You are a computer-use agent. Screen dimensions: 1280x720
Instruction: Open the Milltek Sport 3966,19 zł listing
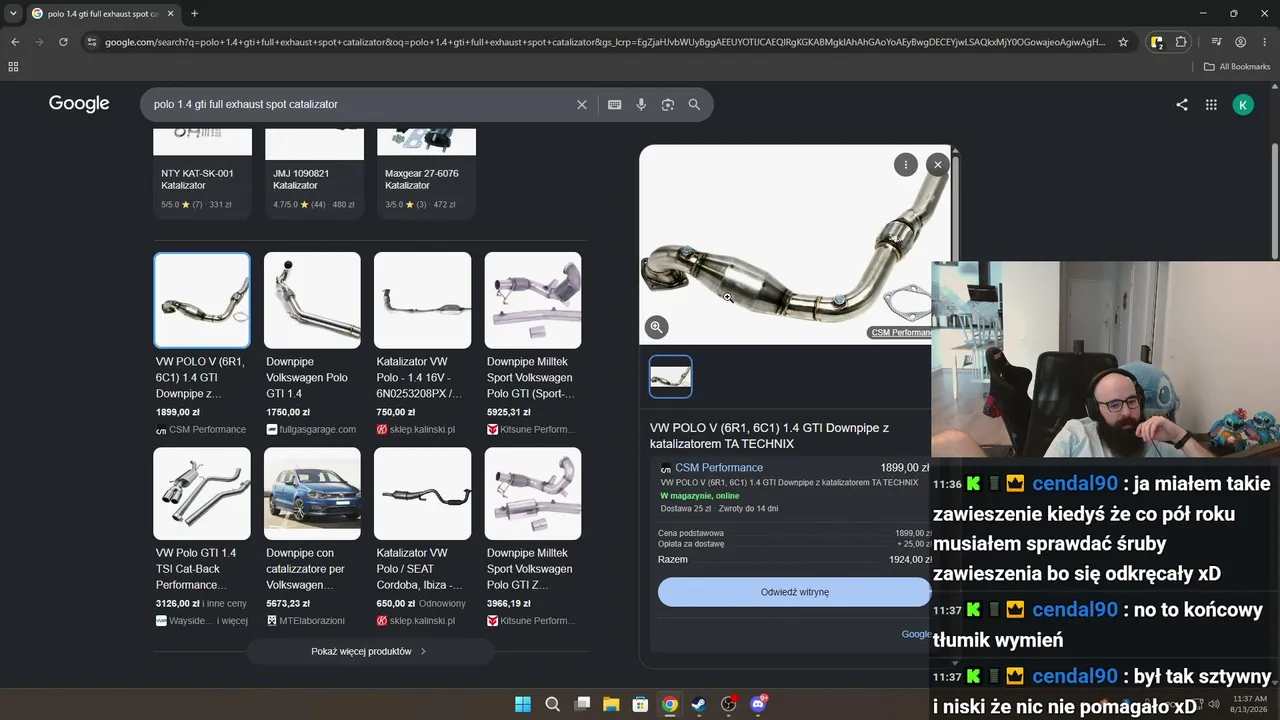coord(533,537)
